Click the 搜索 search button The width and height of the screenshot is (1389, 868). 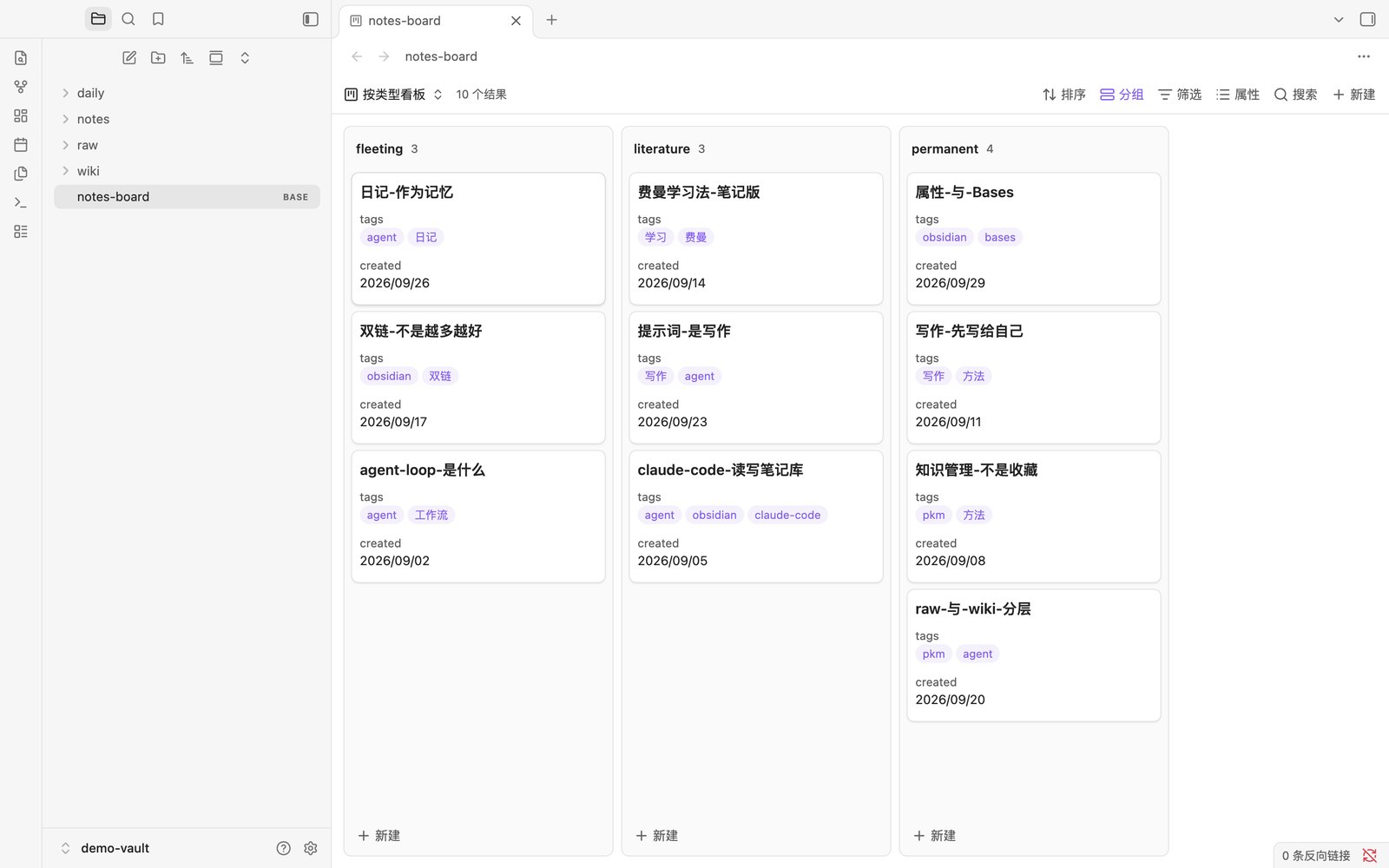1295,95
